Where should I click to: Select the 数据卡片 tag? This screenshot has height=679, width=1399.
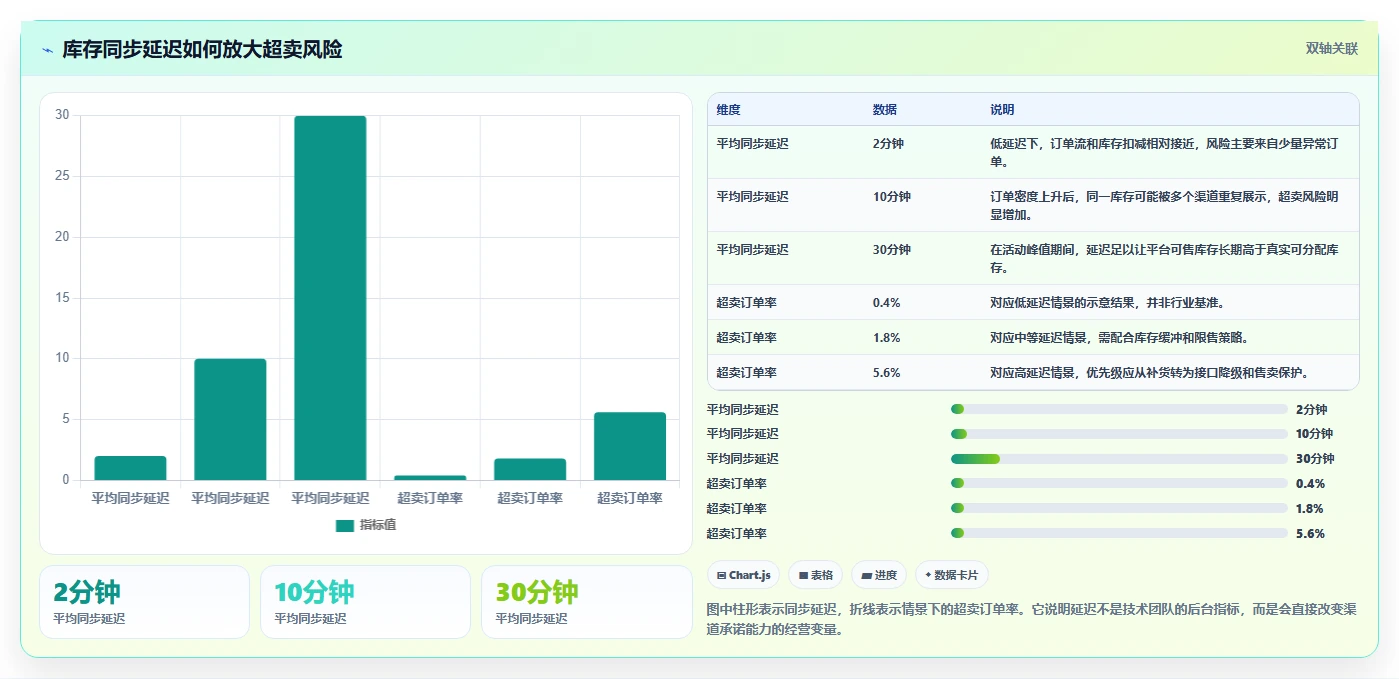click(x=952, y=575)
